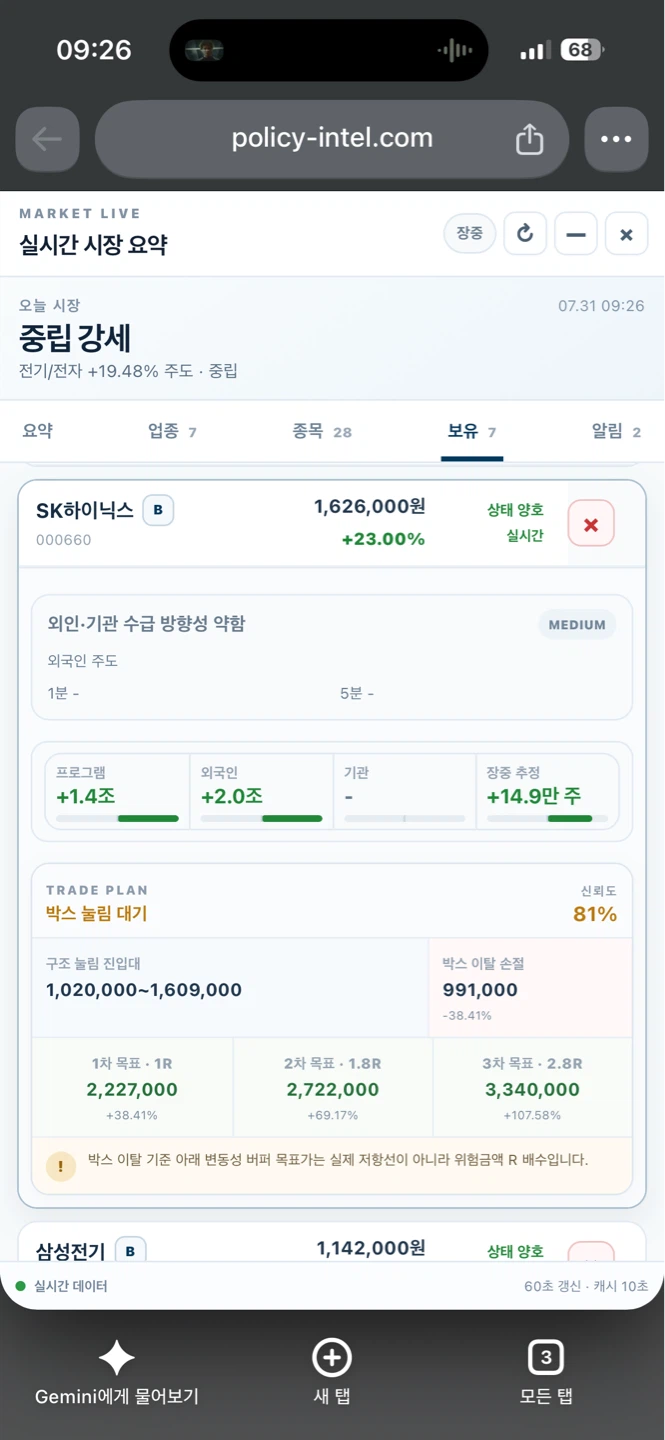Image resolution: width=665 pixels, height=1440 pixels.
Task: Switch to the 요약 tab
Action: coord(37,431)
